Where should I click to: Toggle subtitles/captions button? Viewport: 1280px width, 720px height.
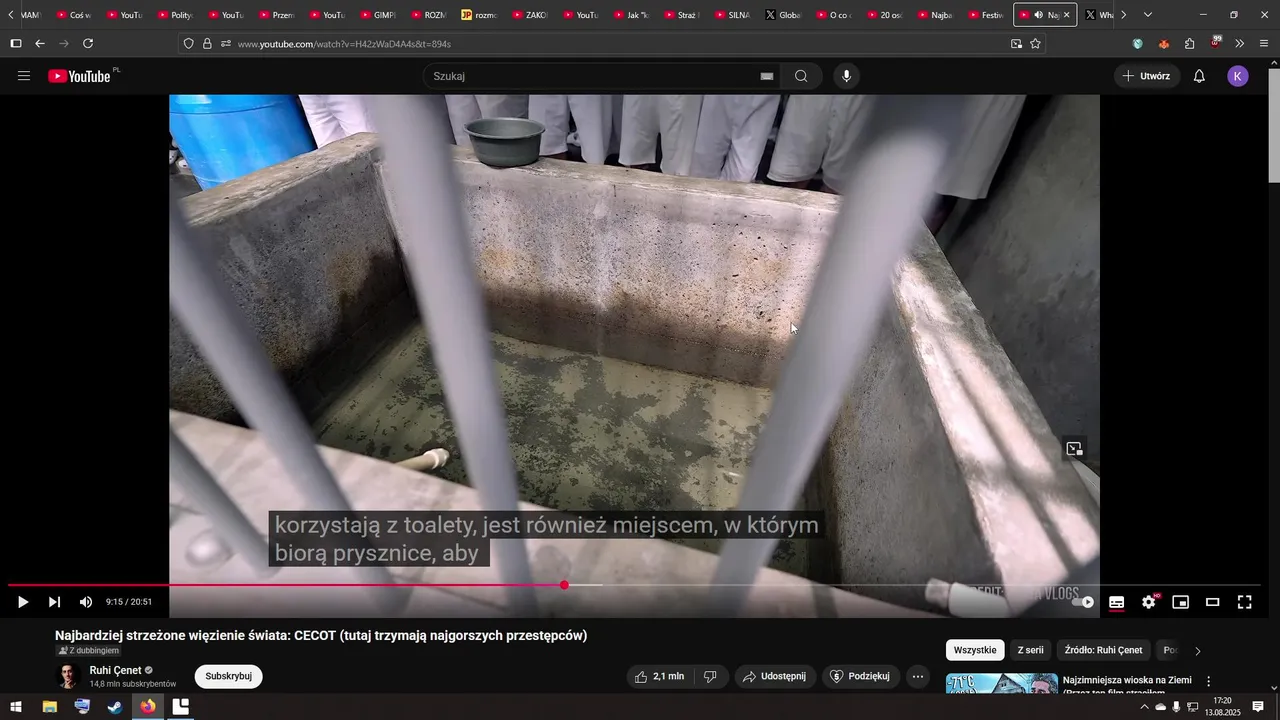click(x=1117, y=602)
